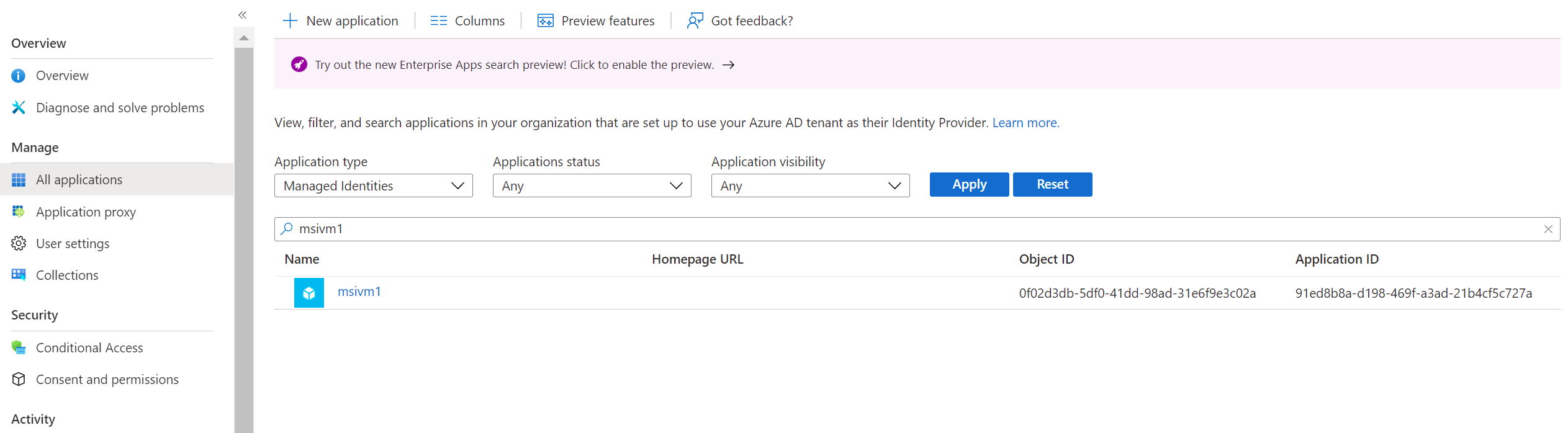
Task: Click the New application plus icon
Action: click(290, 21)
